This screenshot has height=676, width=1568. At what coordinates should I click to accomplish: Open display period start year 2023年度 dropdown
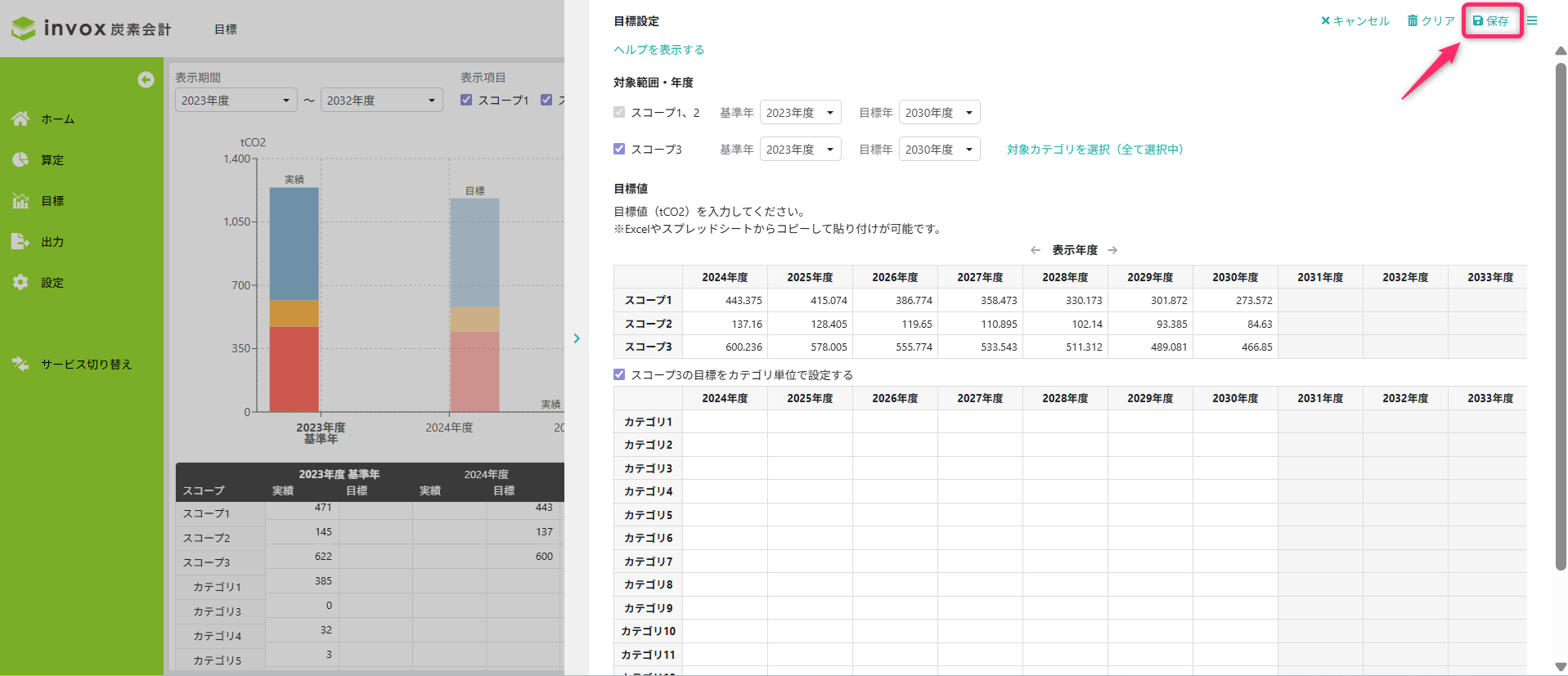coord(236,101)
